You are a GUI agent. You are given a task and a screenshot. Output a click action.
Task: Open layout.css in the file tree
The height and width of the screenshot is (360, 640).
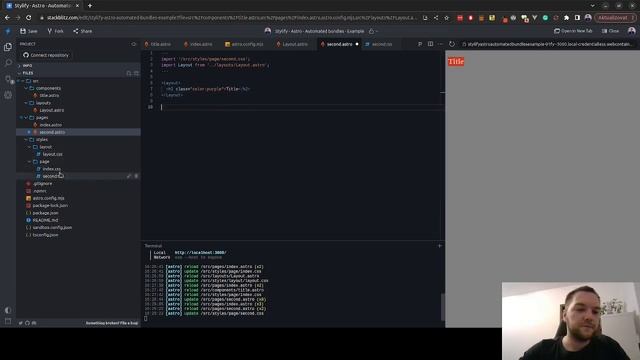(x=52, y=154)
